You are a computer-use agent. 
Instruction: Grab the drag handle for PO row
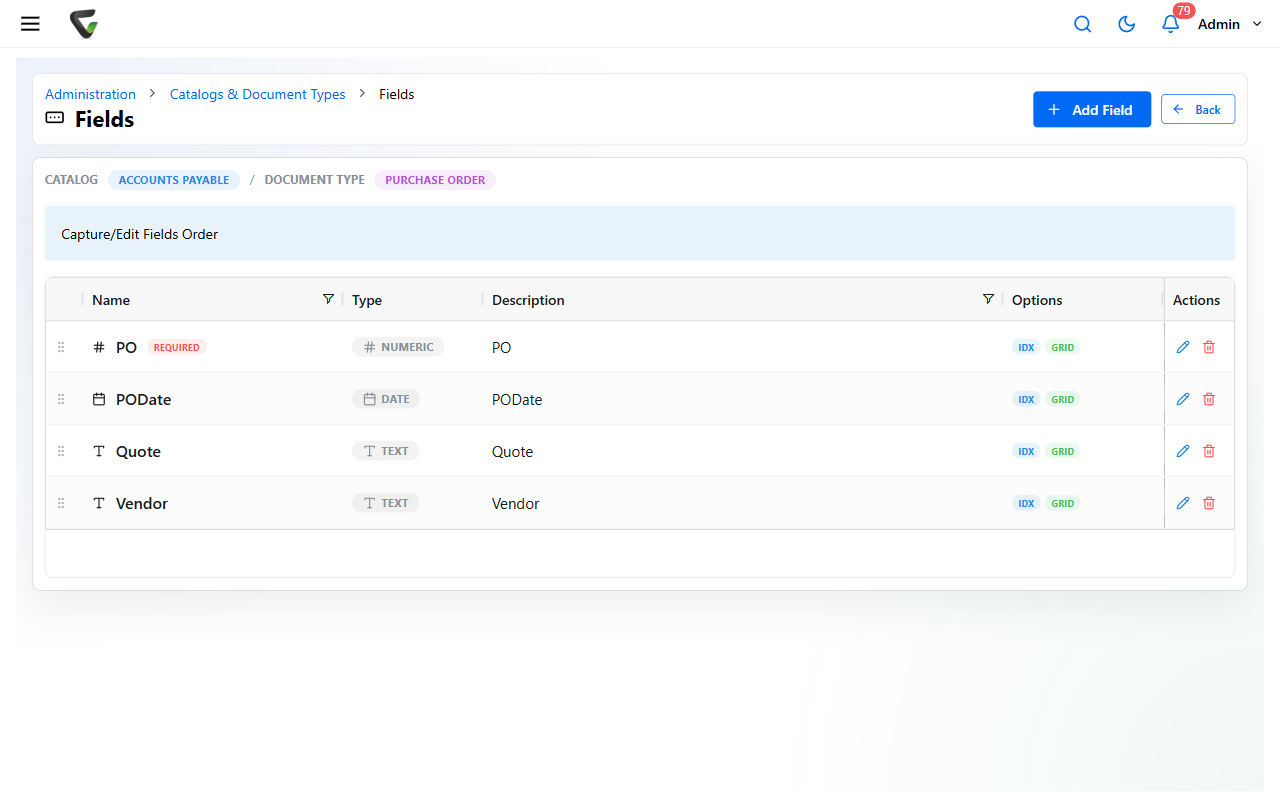(x=61, y=347)
